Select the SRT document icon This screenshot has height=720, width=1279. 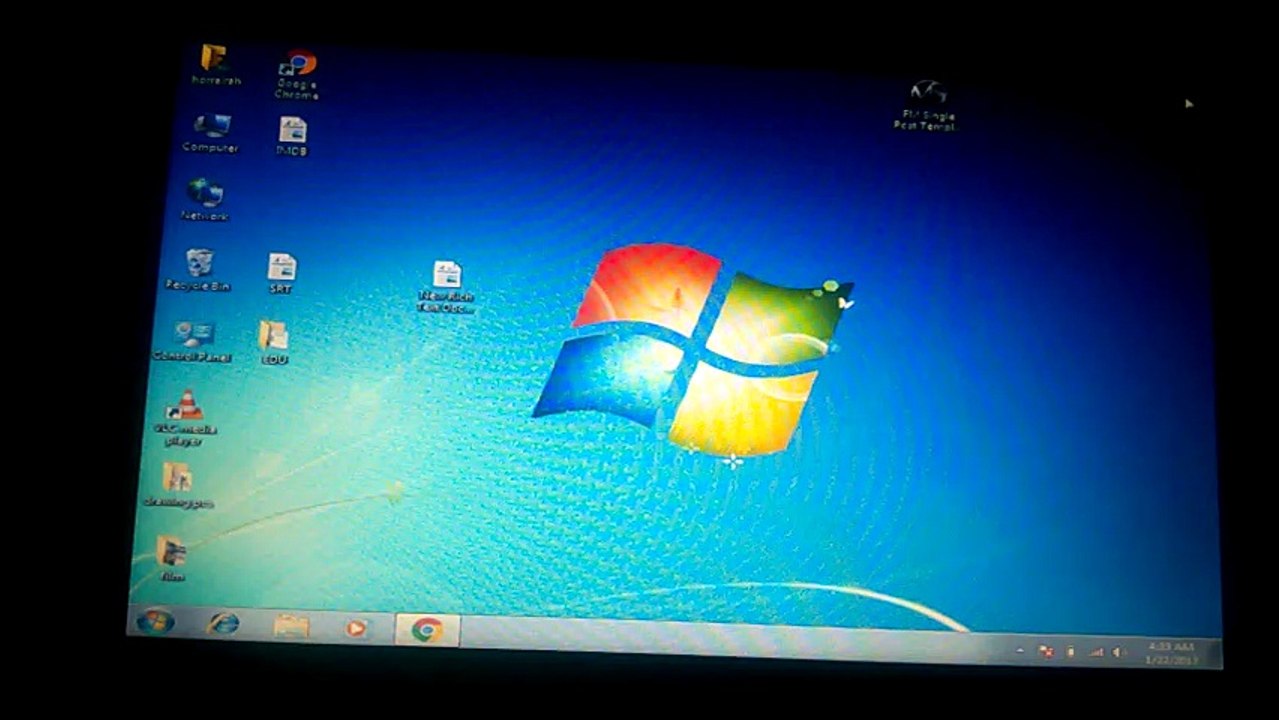click(281, 272)
